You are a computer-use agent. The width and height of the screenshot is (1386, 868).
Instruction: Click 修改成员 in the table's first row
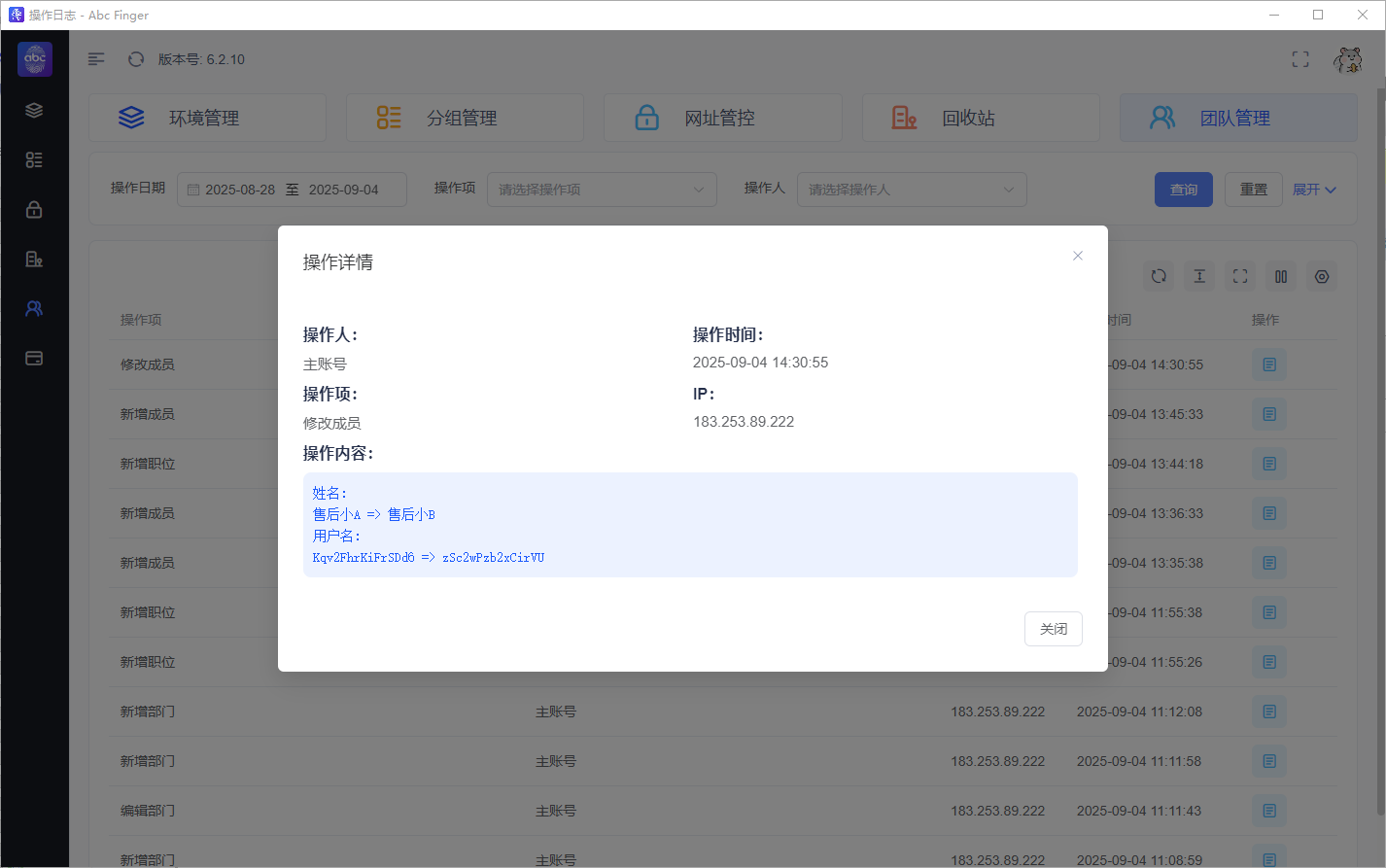coord(148,365)
